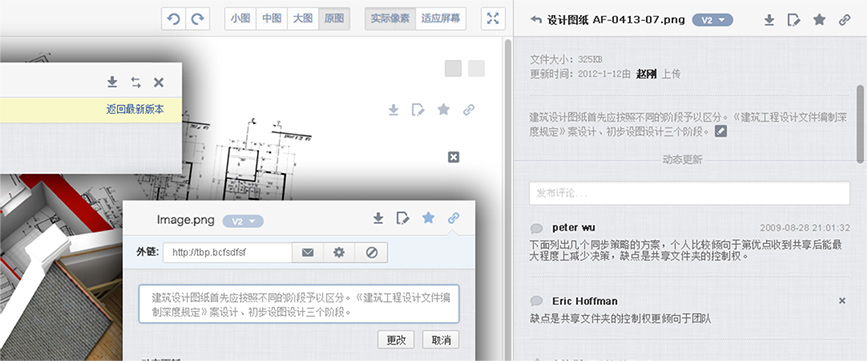This screenshot has width=867, height=361.
Task: Select 小图 small image size
Action: point(241,18)
